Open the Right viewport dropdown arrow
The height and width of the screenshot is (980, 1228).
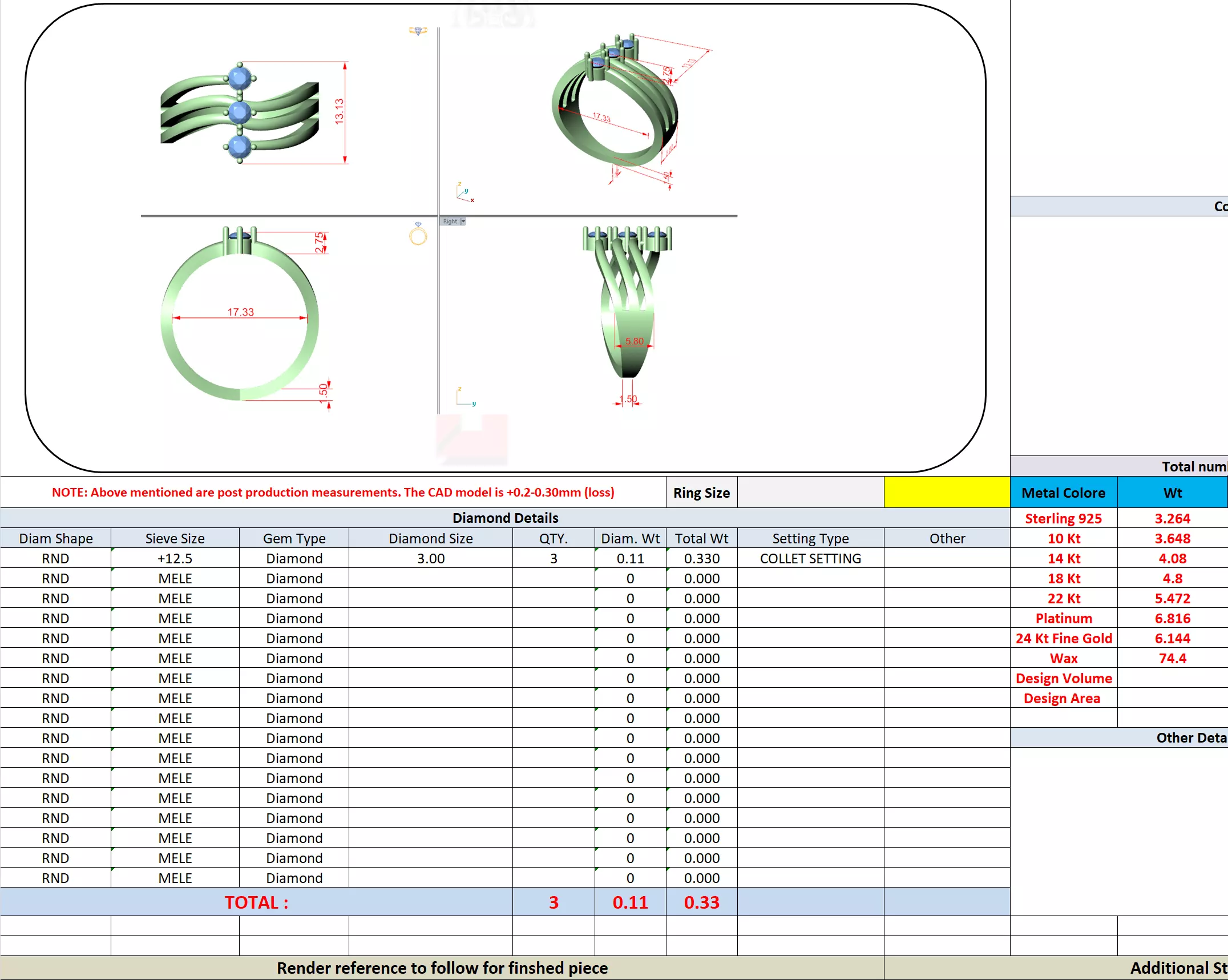pos(463,221)
